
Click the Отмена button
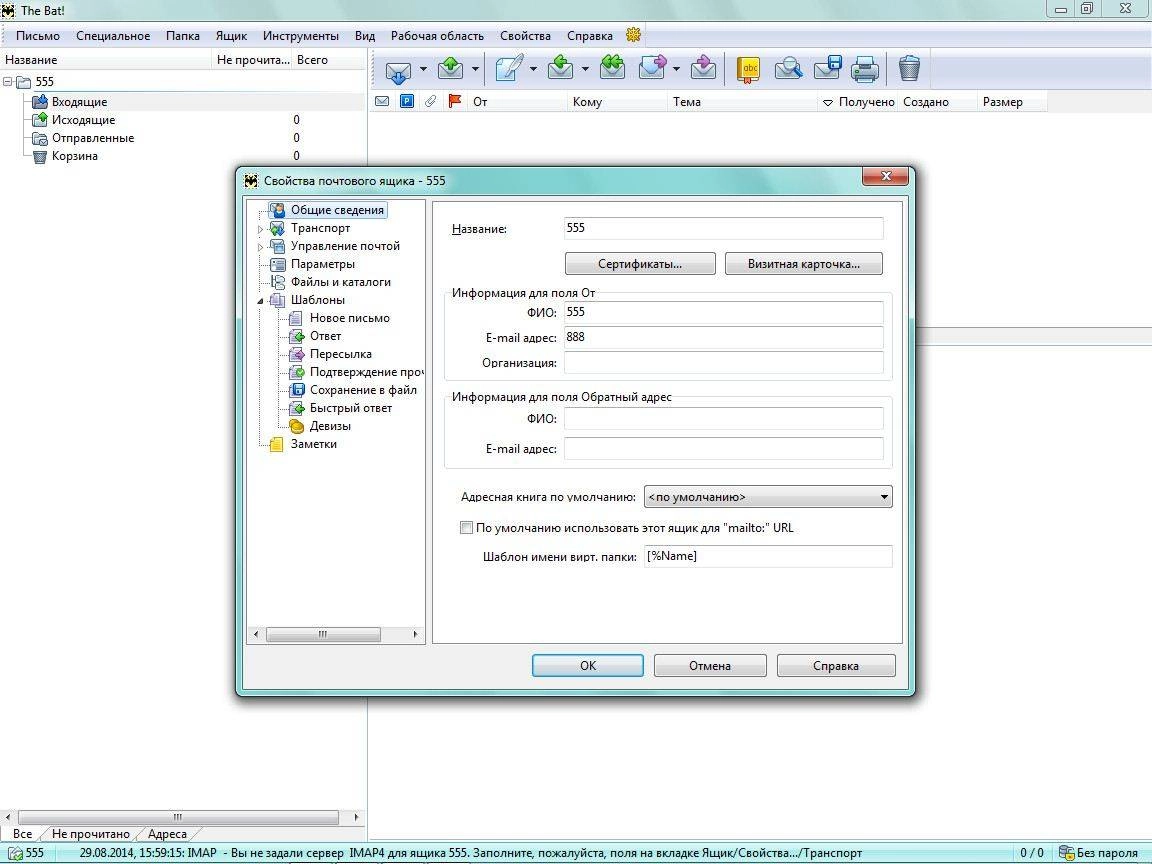[710, 666]
